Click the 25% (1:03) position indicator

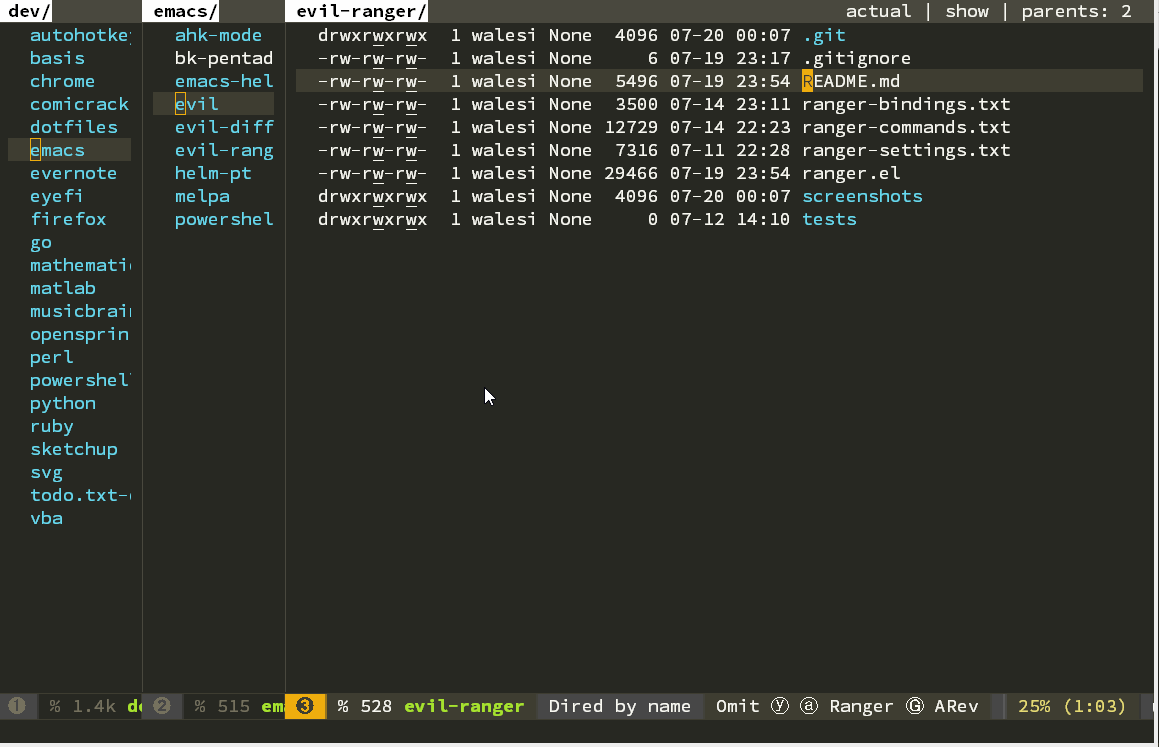[x=1072, y=706]
